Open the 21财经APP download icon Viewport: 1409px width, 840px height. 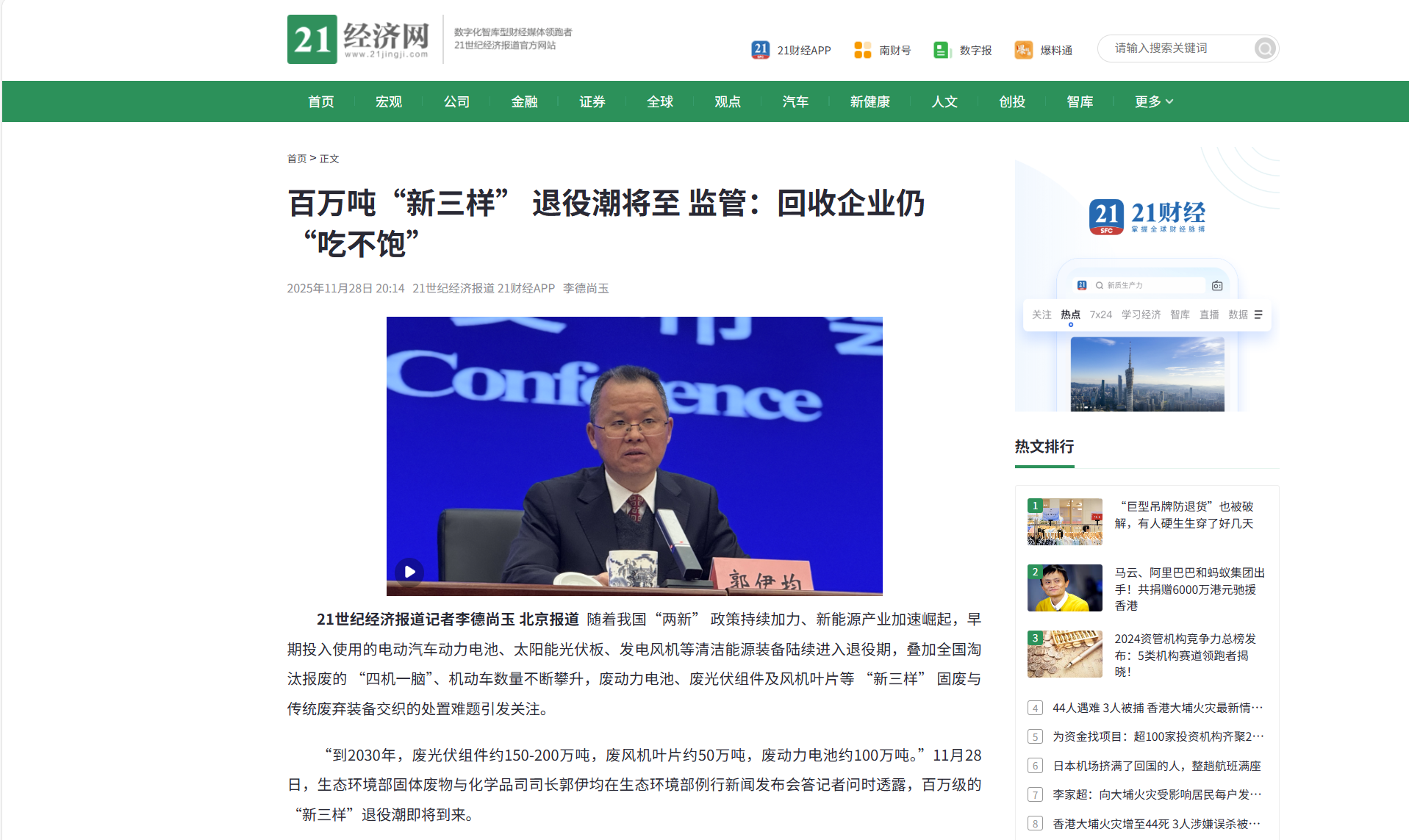click(759, 49)
